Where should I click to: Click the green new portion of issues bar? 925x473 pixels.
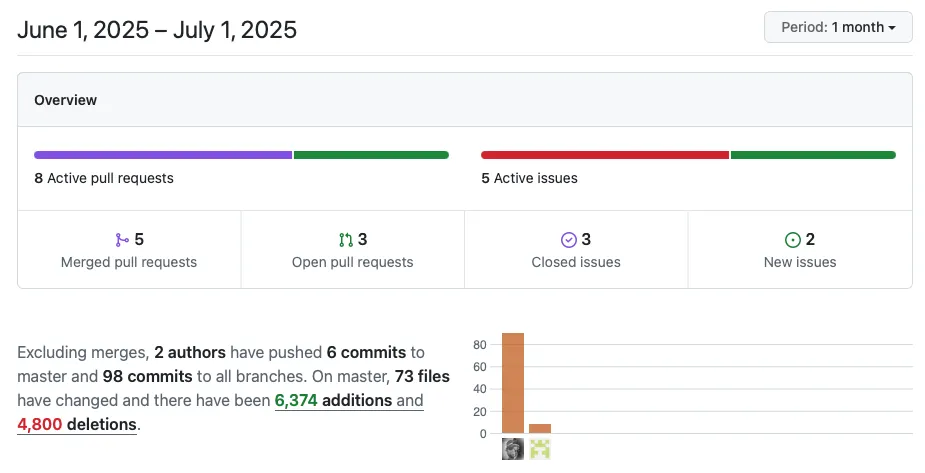(814, 155)
